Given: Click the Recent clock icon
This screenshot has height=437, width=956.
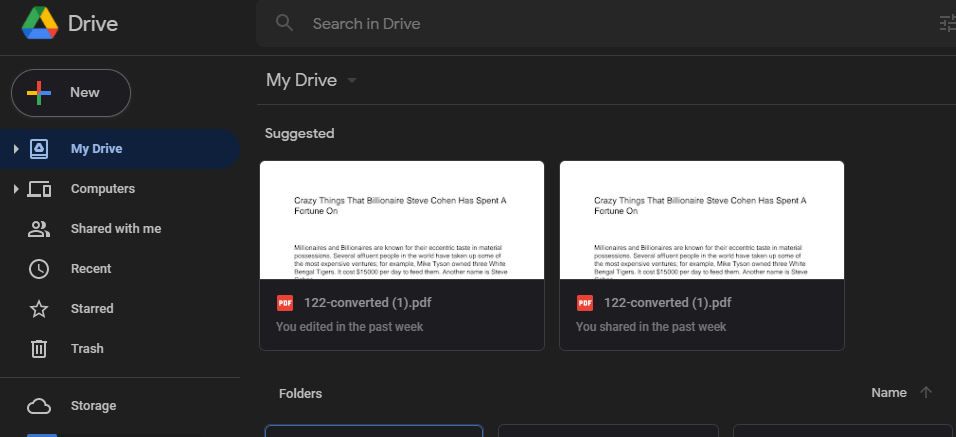Looking at the screenshot, I should [x=39, y=269].
